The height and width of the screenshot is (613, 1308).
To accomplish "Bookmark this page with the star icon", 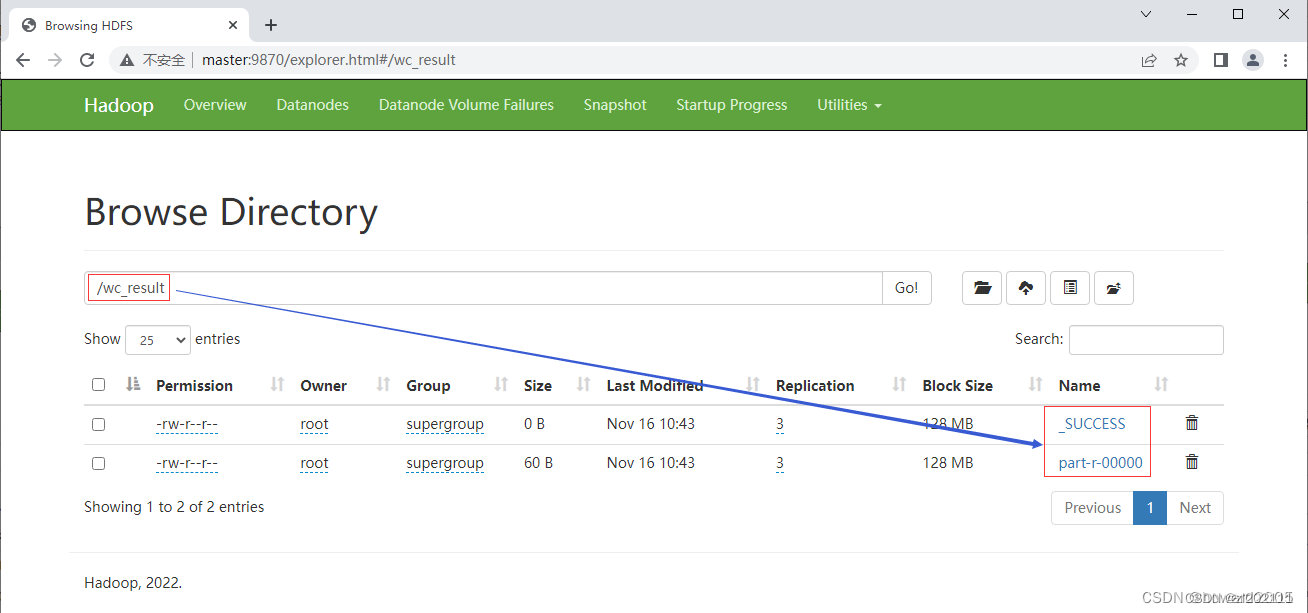I will (1181, 60).
